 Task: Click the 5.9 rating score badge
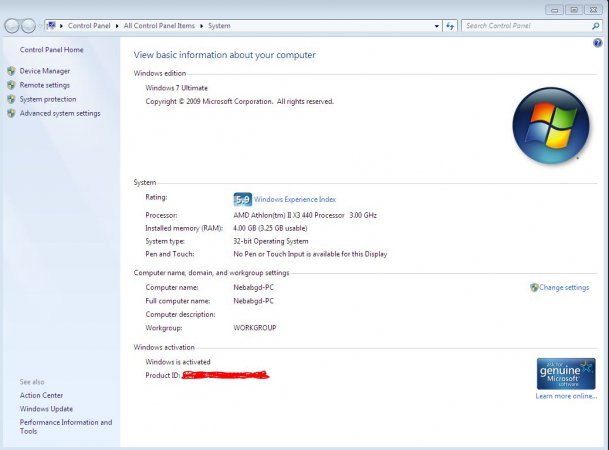(x=242, y=200)
